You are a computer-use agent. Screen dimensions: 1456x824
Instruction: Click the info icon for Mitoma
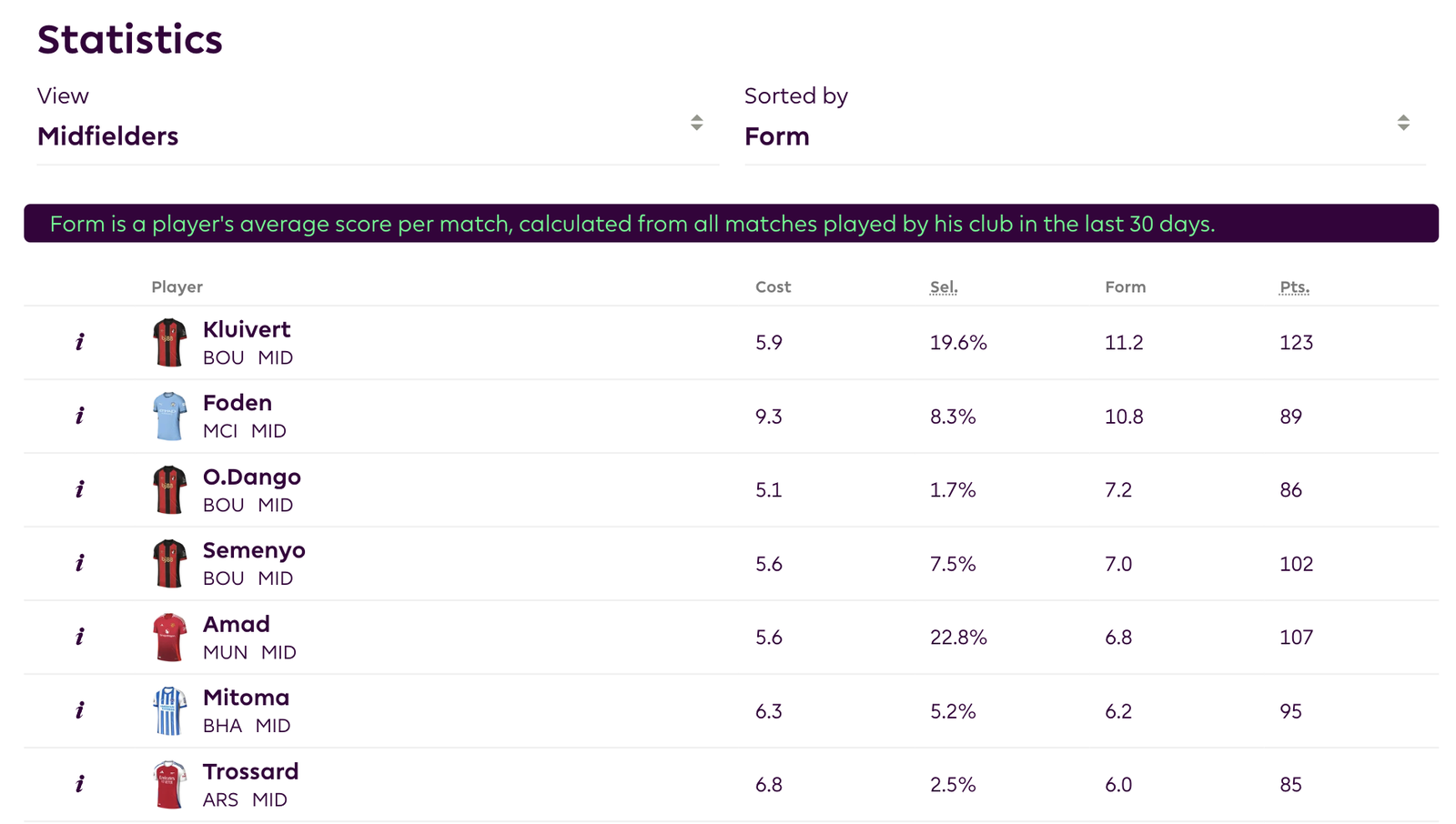(80, 710)
